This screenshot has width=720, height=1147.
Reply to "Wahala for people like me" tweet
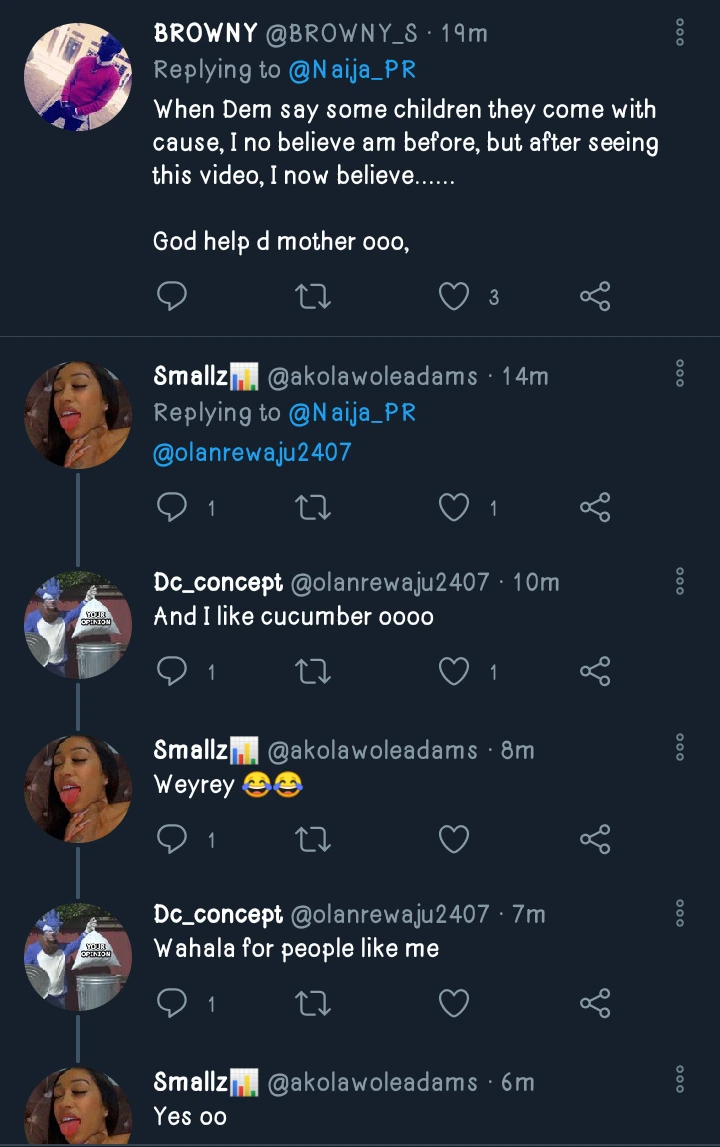173,1003
